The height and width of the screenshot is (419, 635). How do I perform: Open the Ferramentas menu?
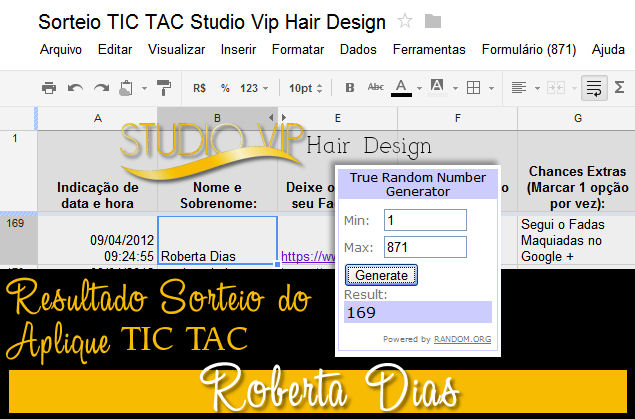429,49
